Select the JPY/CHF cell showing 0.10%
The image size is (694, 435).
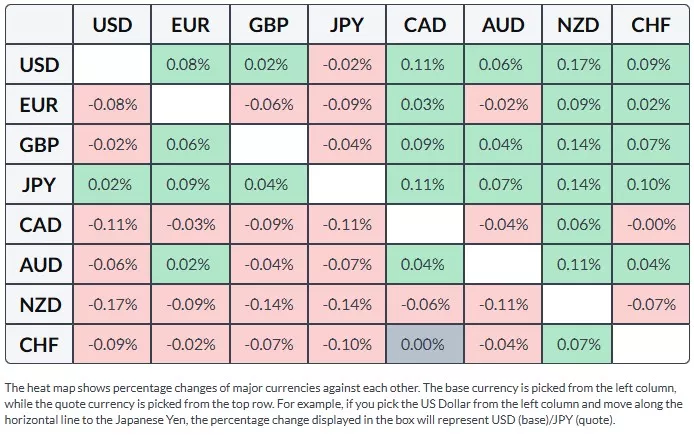[651, 184]
